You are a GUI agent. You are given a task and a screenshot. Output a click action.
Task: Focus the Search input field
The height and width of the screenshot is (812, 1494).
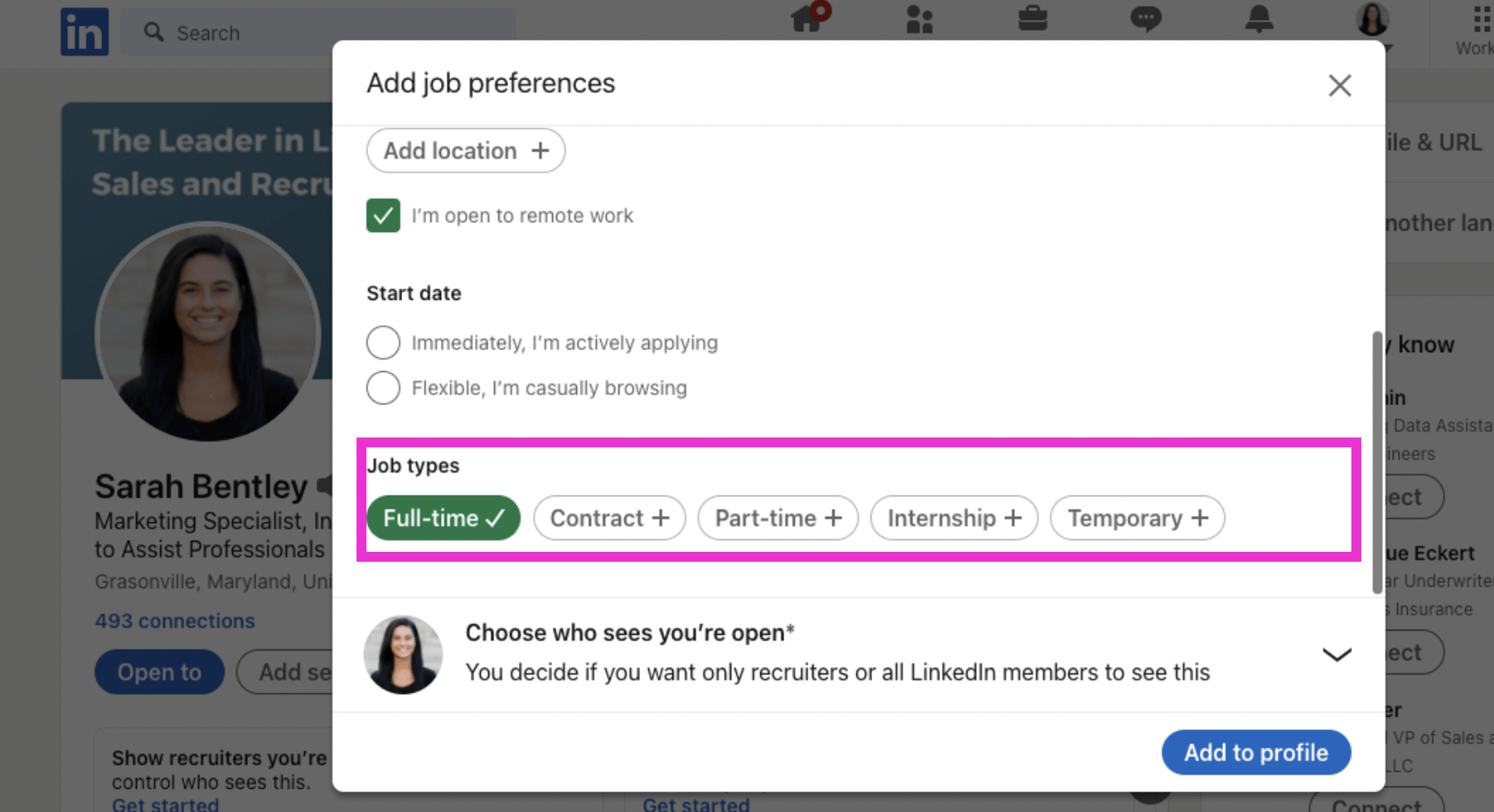click(x=318, y=32)
